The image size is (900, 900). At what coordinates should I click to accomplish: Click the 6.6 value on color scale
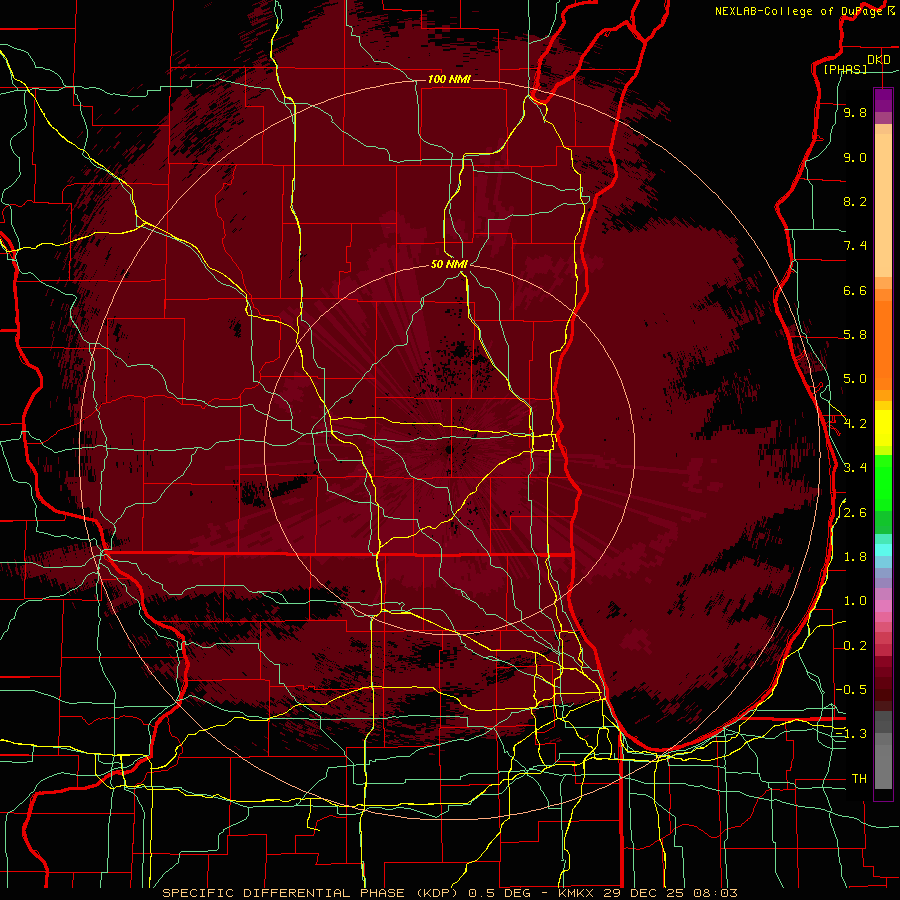coord(855,290)
